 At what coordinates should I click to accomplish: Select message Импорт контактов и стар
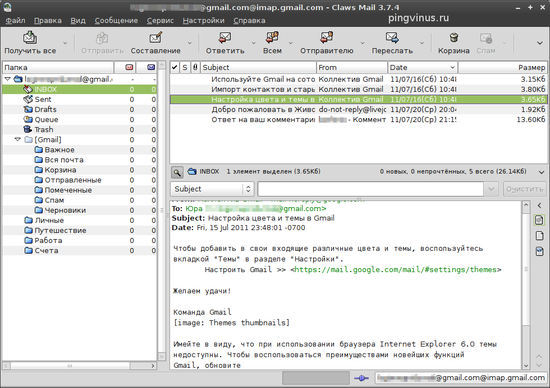tap(358, 89)
